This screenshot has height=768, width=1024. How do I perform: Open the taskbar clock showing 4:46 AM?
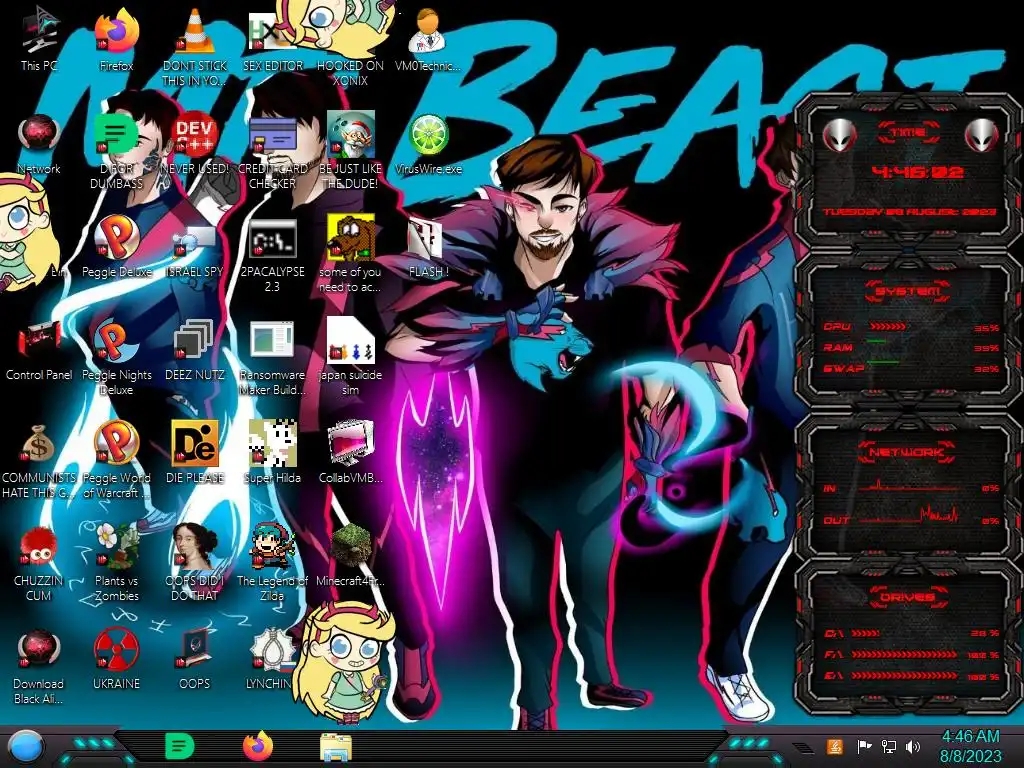pyautogui.click(x=970, y=746)
